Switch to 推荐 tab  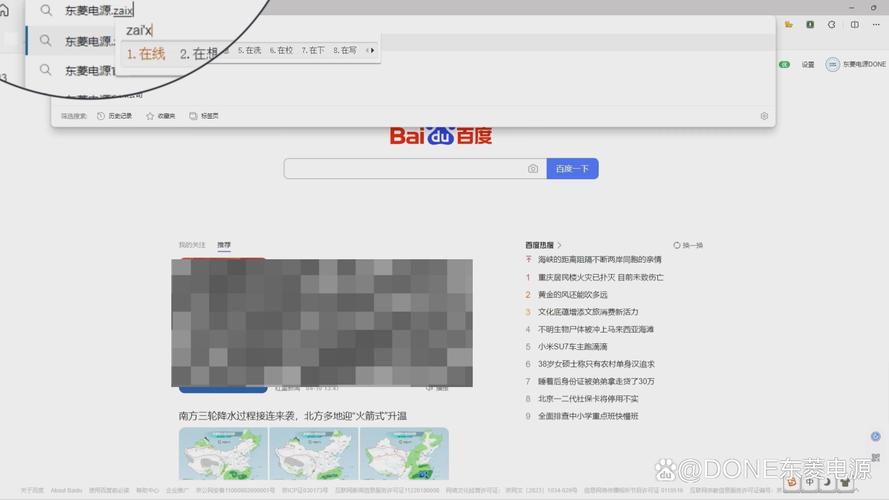[x=224, y=245]
